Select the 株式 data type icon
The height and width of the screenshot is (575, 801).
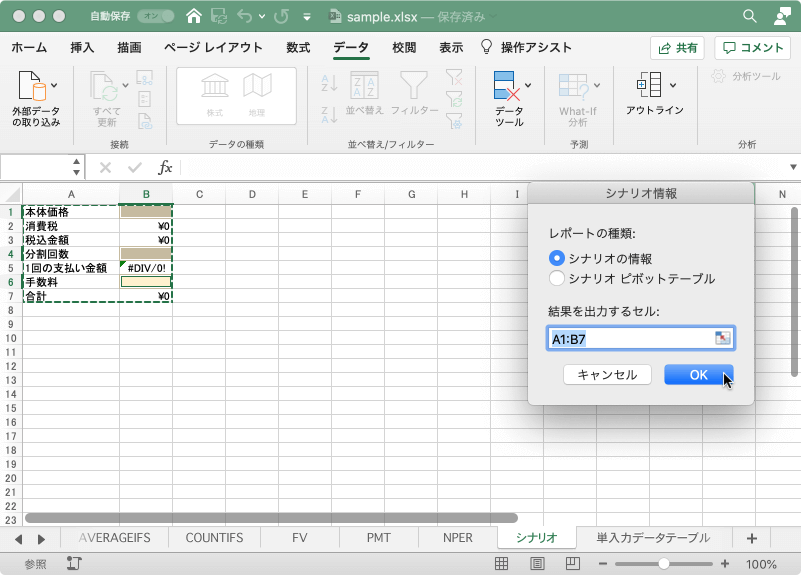click(x=215, y=85)
